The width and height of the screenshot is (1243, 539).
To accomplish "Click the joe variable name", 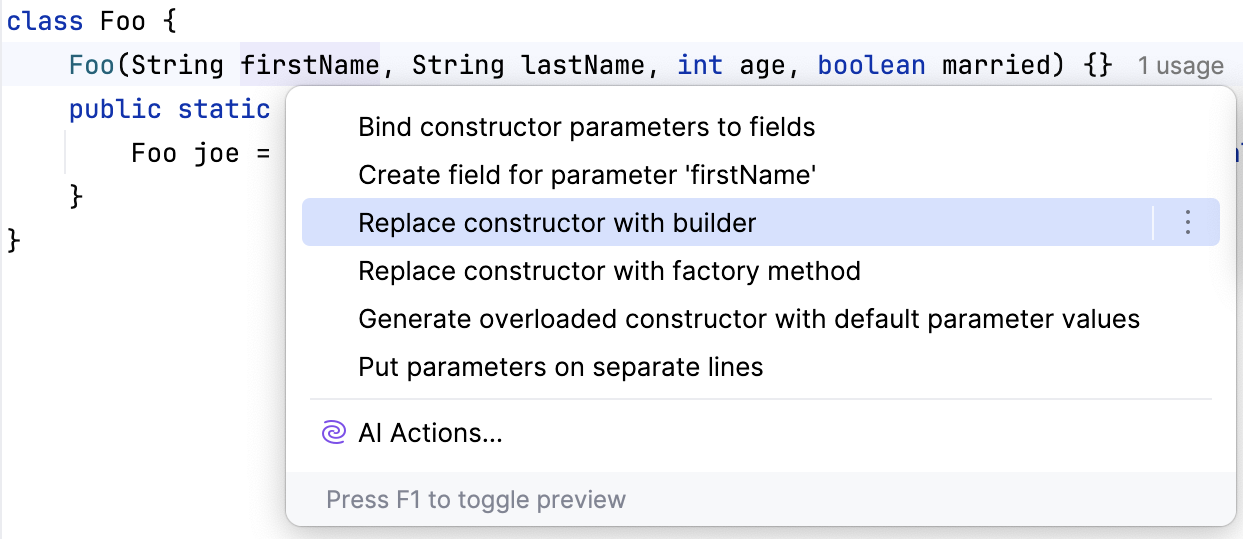I will (x=217, y=153).
